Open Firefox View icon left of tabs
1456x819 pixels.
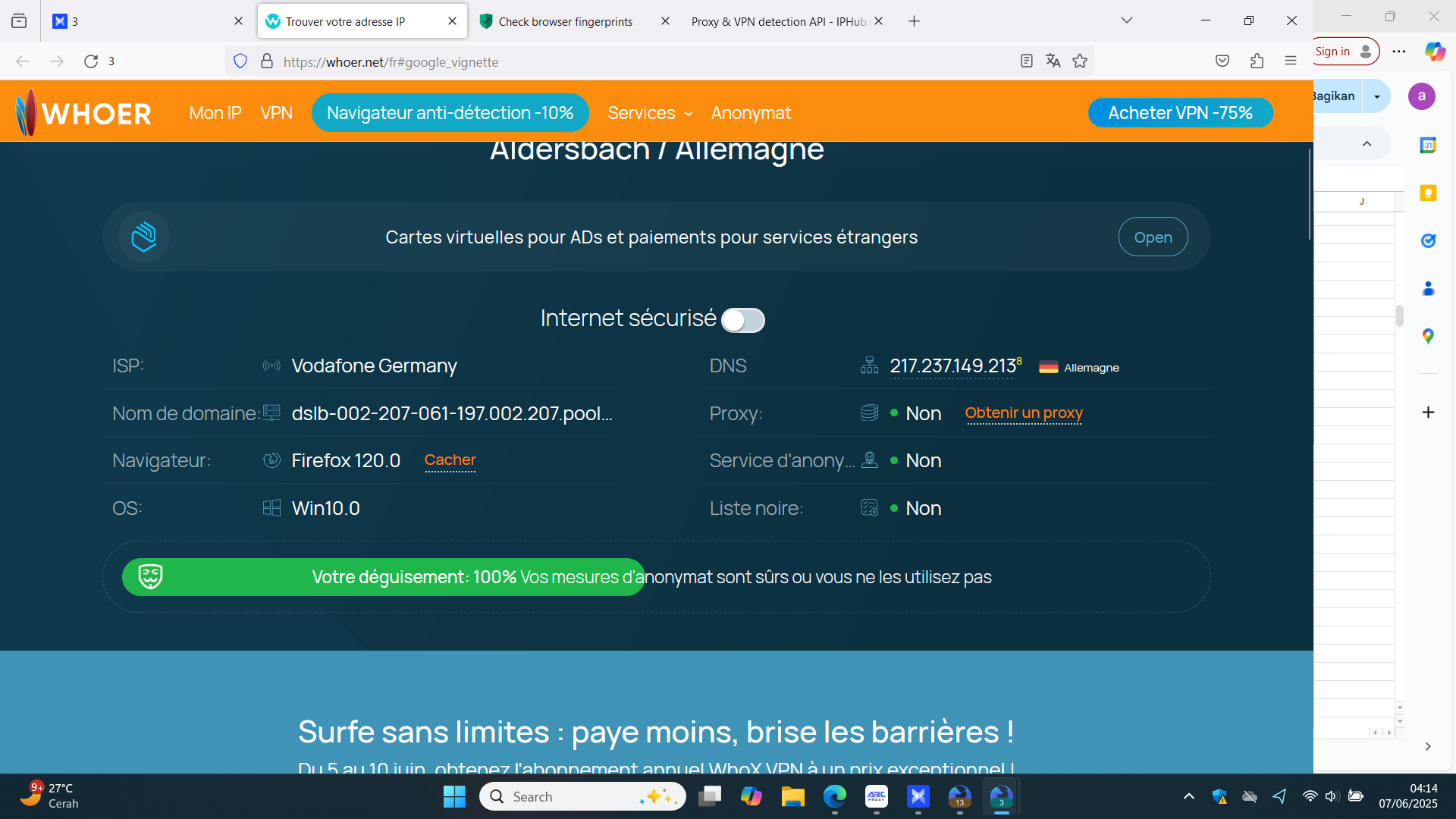click(x=19, y=21)
